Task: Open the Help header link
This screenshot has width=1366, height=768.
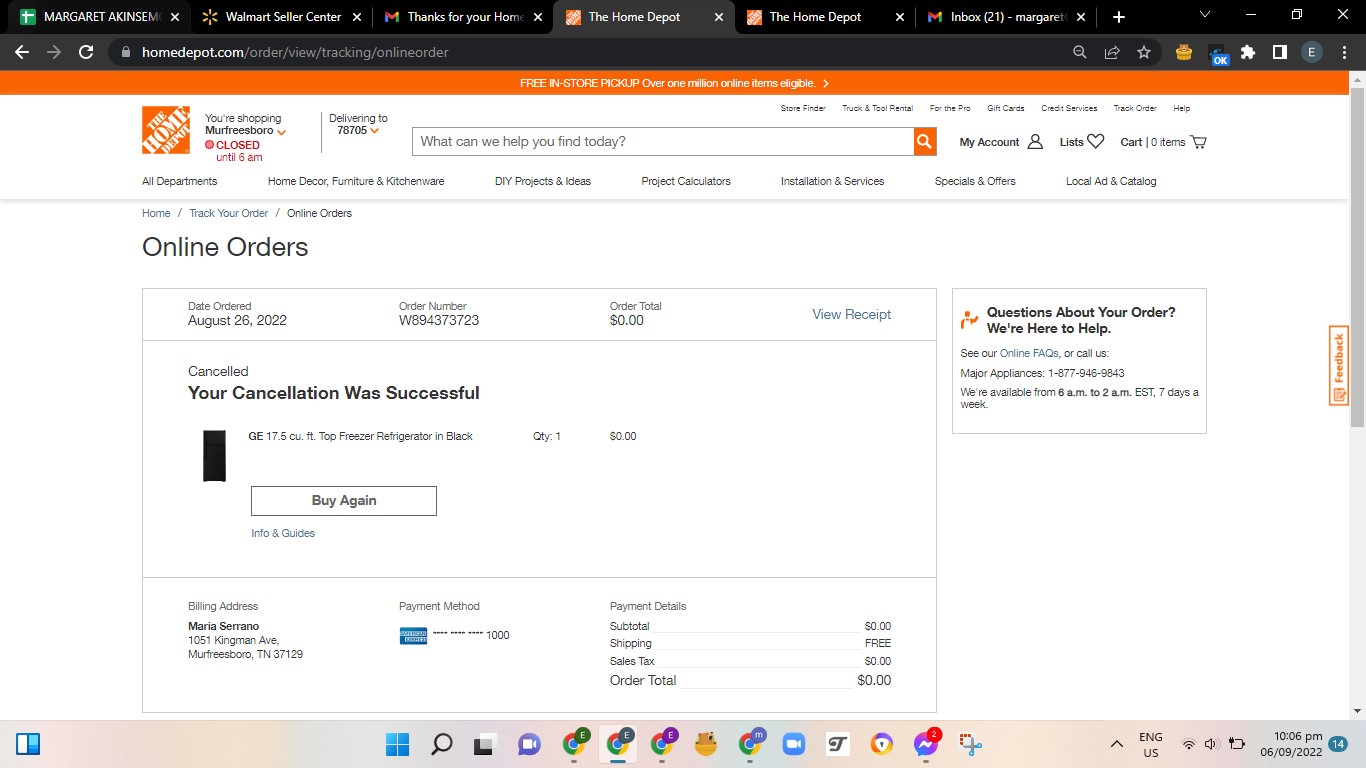Action: (1182, 108)
